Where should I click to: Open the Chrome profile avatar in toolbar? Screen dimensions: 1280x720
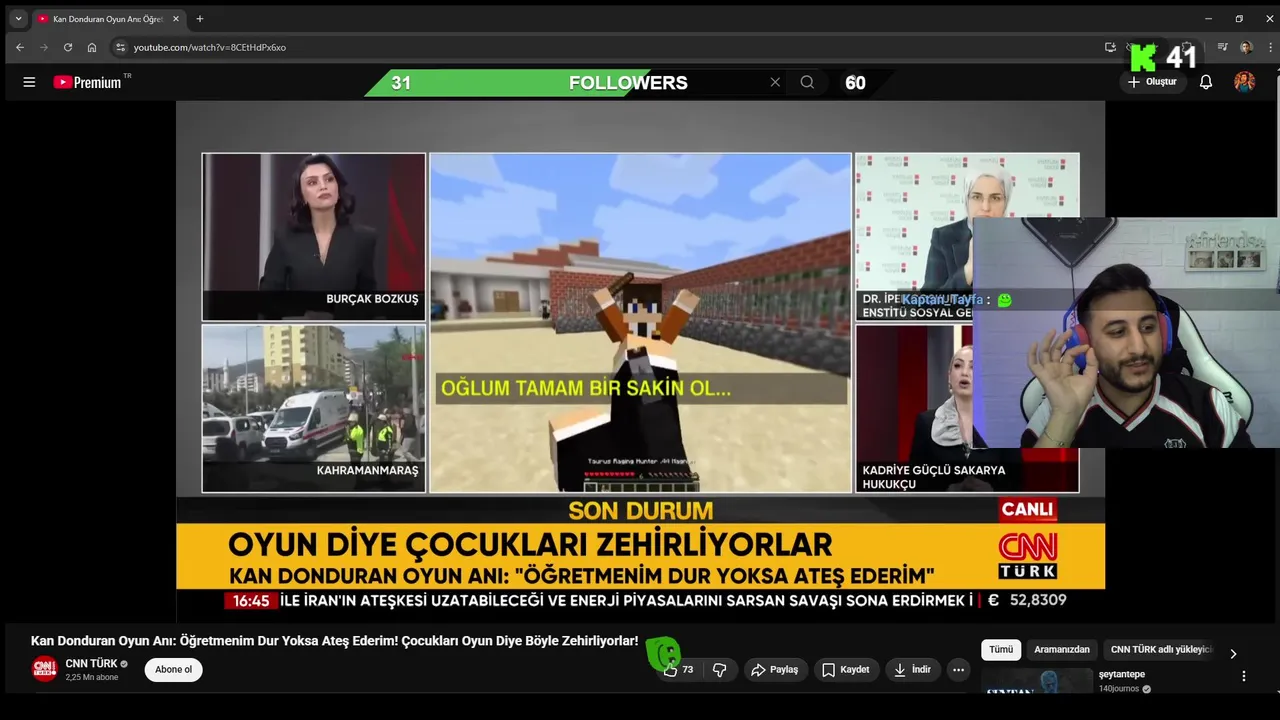1246,47
